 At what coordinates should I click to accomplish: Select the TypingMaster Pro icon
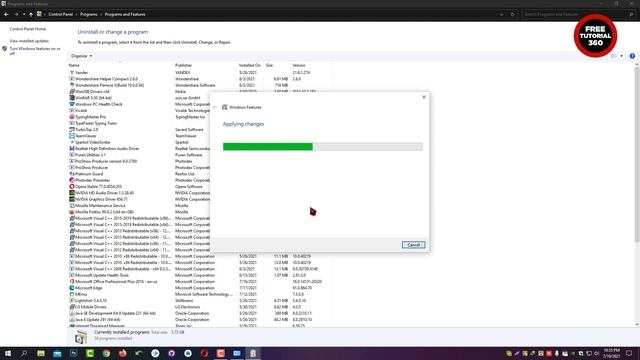pos(72,117)
